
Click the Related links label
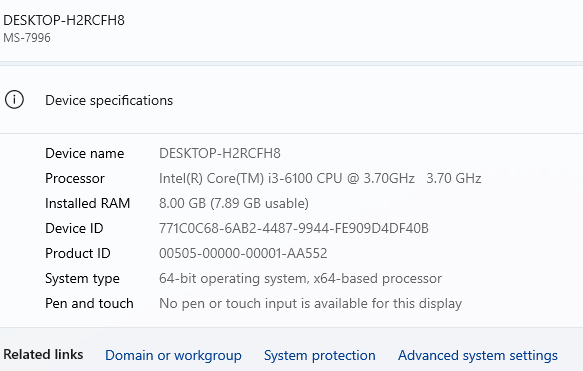43,354
